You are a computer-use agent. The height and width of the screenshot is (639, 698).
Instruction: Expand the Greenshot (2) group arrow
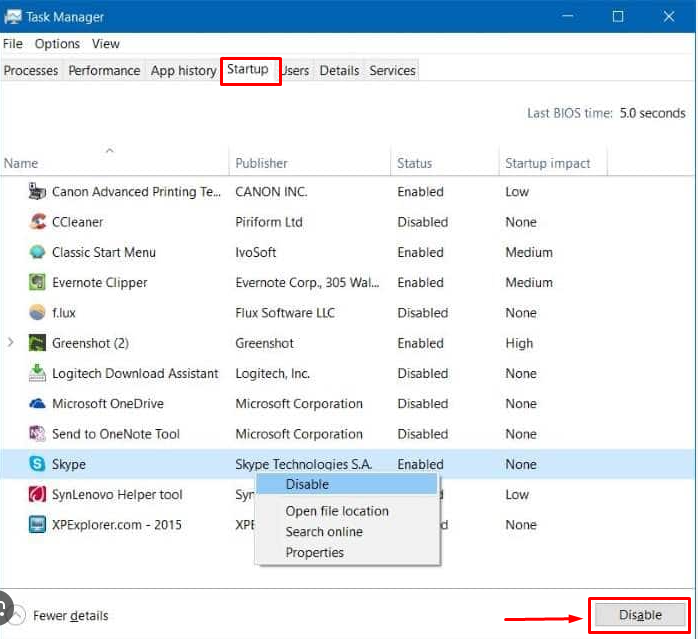11,343
